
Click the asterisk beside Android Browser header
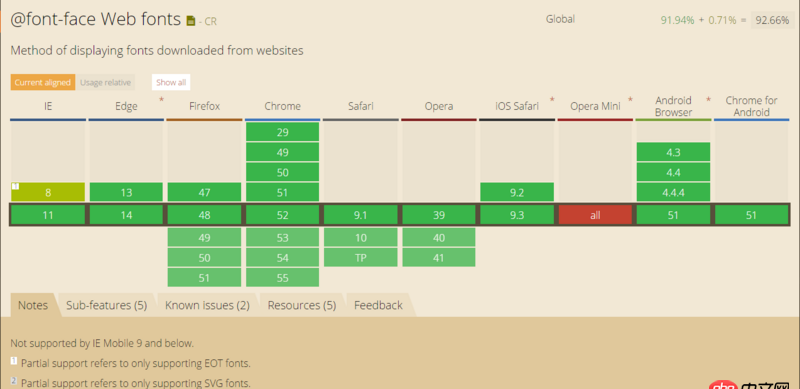(x=708, y=100)
